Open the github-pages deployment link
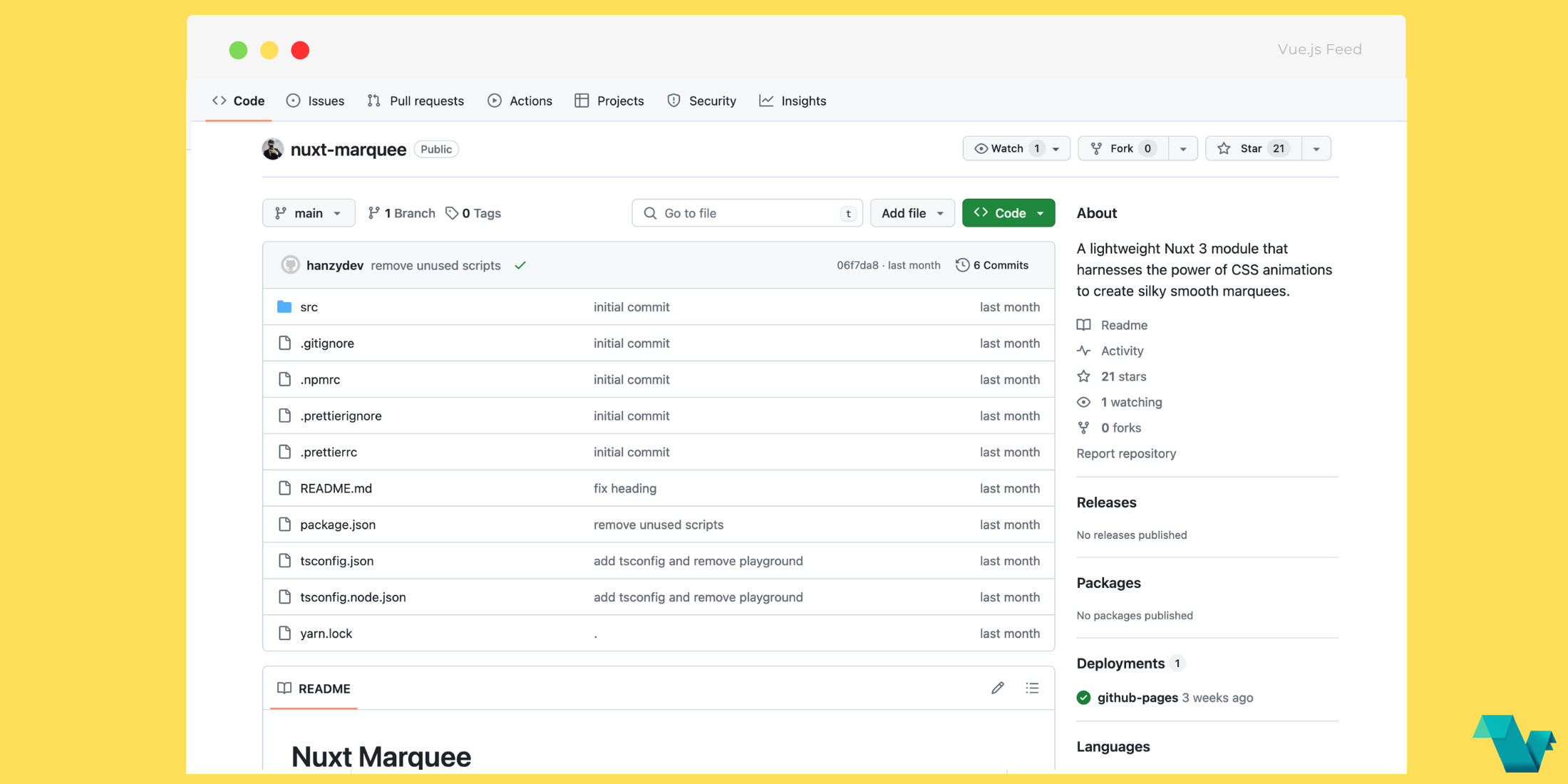The image size is (1568, 784). (1136, 698)
